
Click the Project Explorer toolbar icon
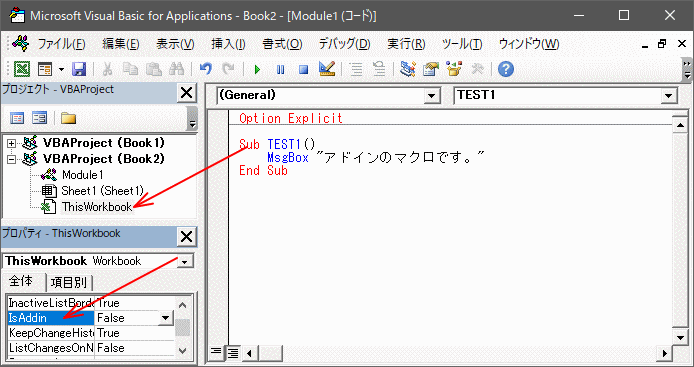click(407, 69)
